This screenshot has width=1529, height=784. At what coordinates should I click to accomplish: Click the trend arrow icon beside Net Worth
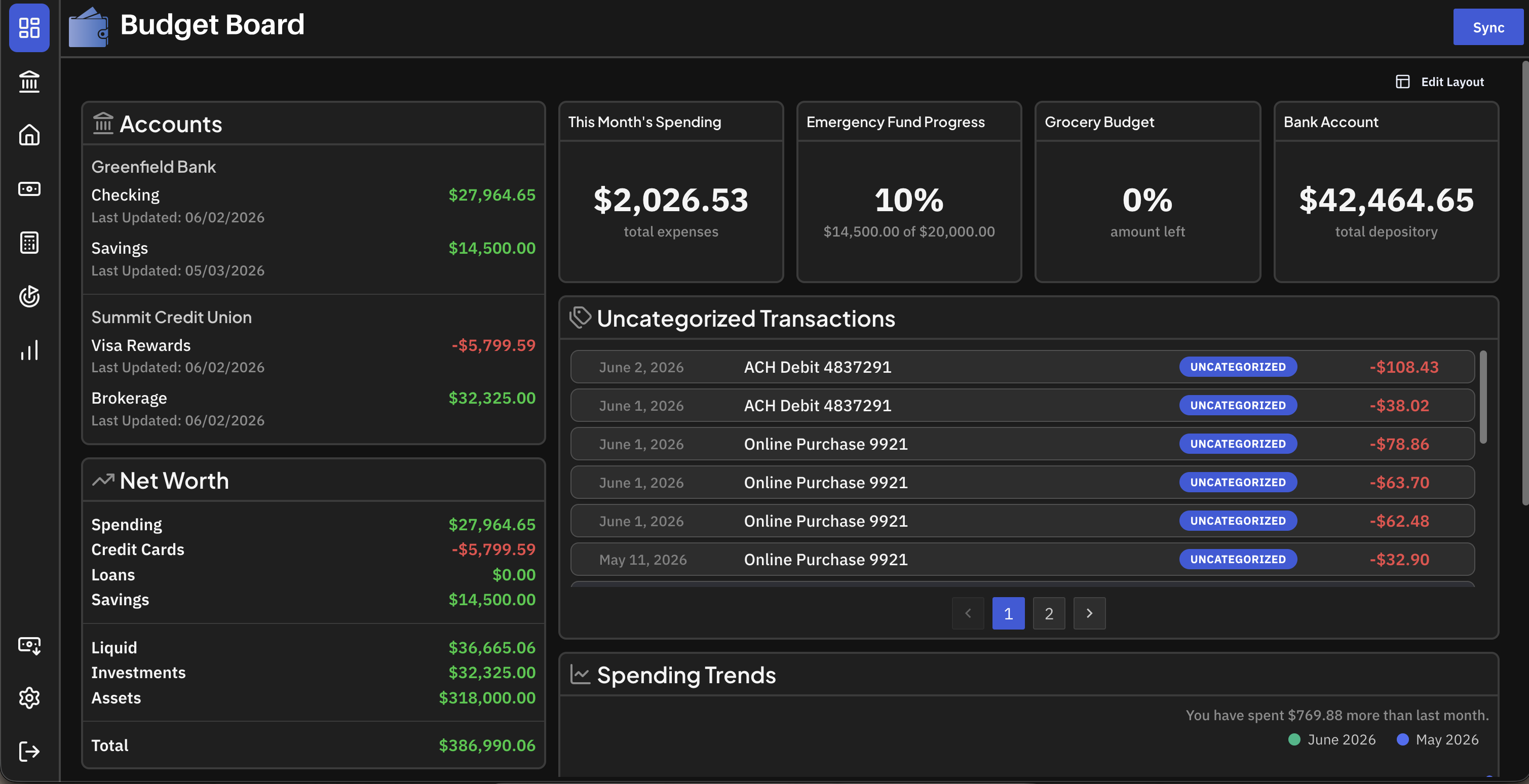(103, 480)
